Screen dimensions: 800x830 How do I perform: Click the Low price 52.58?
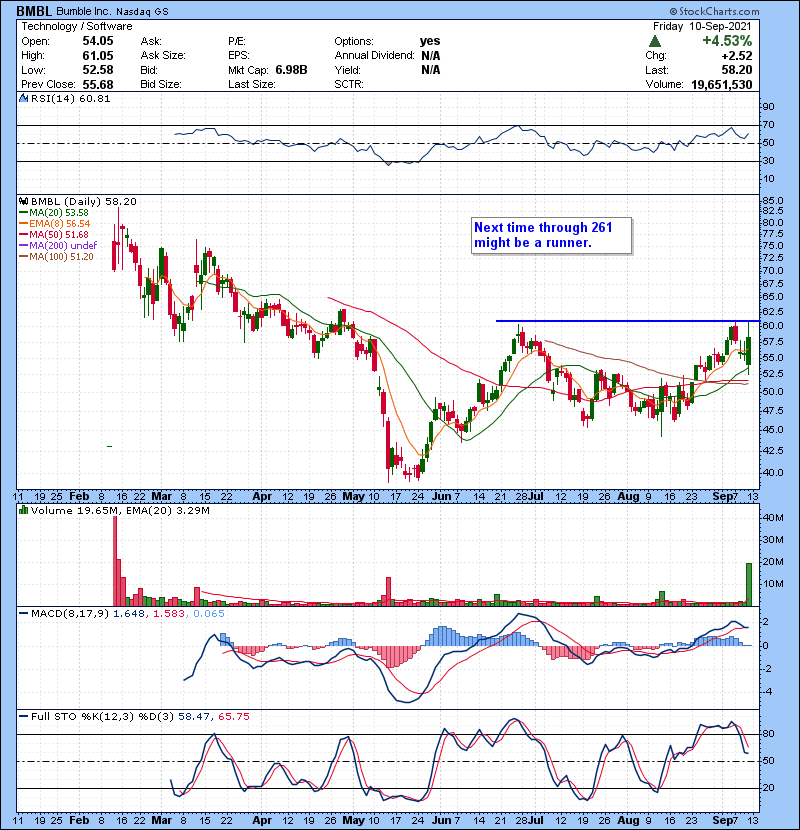pyautogui.click(x=97, y=70)
